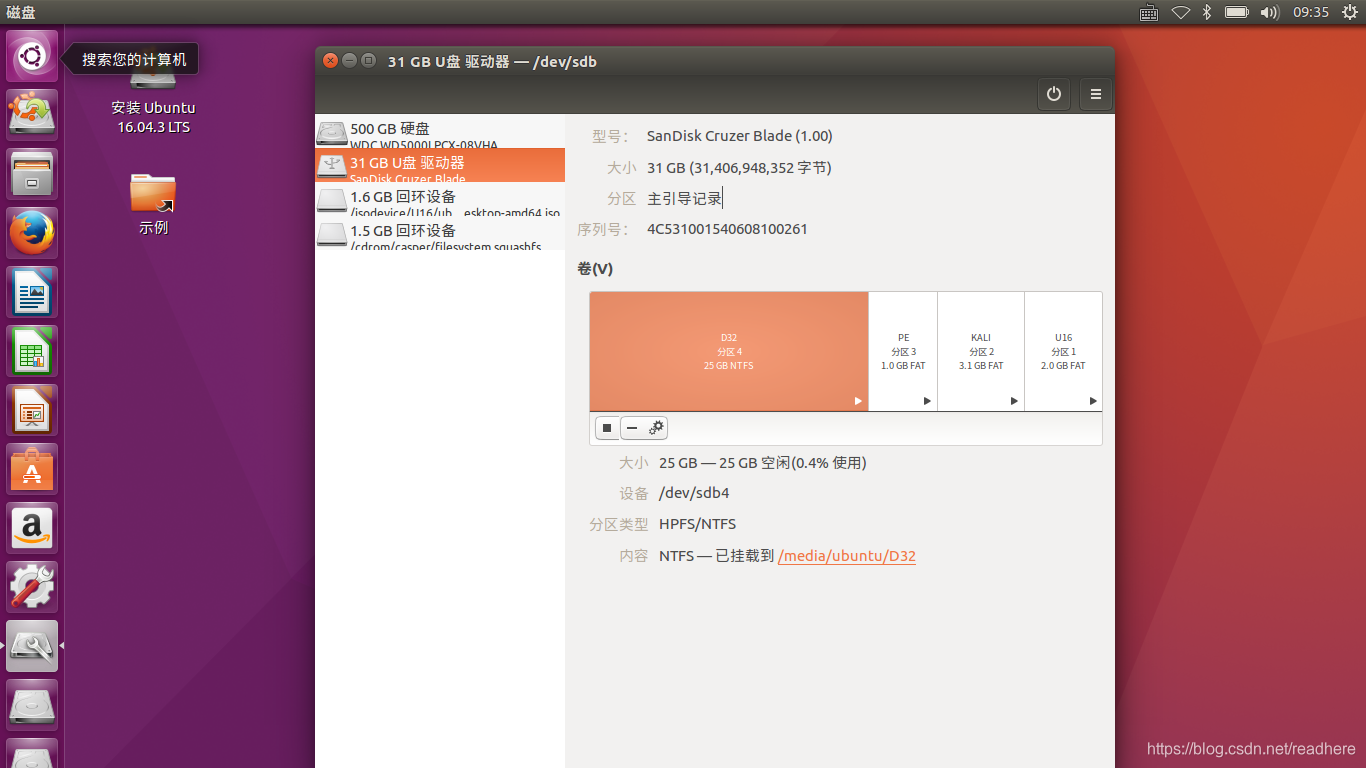Select the PE partition 3 block
The height and width of the screenshot is (768, 1366).
click(x=903, y=351)
